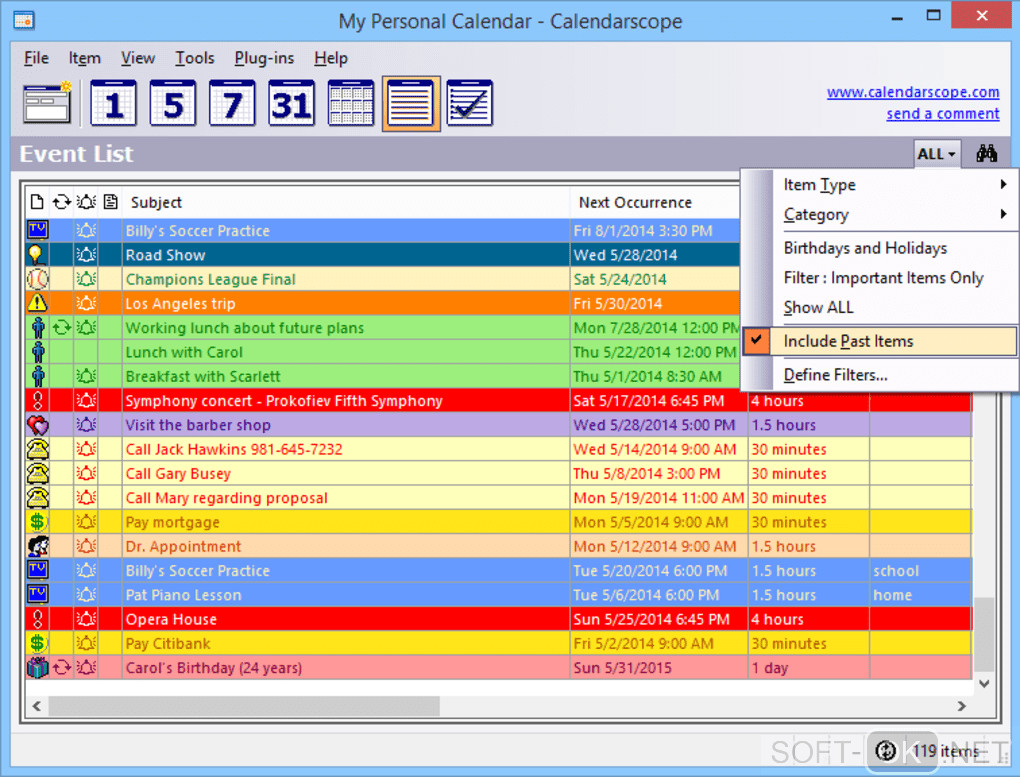
Task: Open the Item menu
Action: pos(85,58)
